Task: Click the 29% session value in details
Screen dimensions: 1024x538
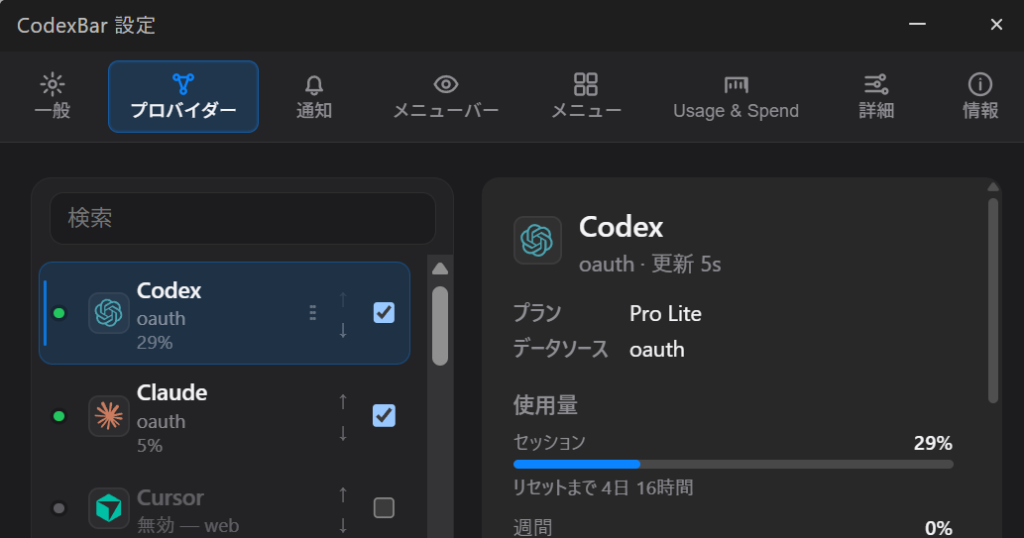Action: 933,443
